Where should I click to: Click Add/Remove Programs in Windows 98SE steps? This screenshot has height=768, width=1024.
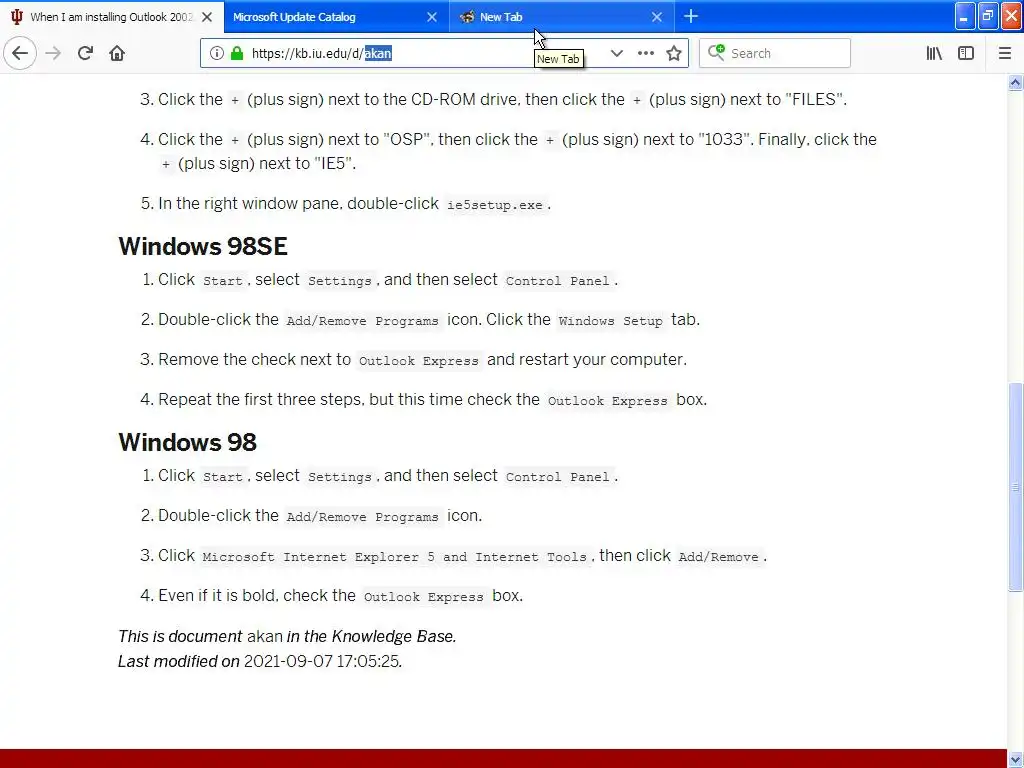pyautogui.click(x=362, y=321)
